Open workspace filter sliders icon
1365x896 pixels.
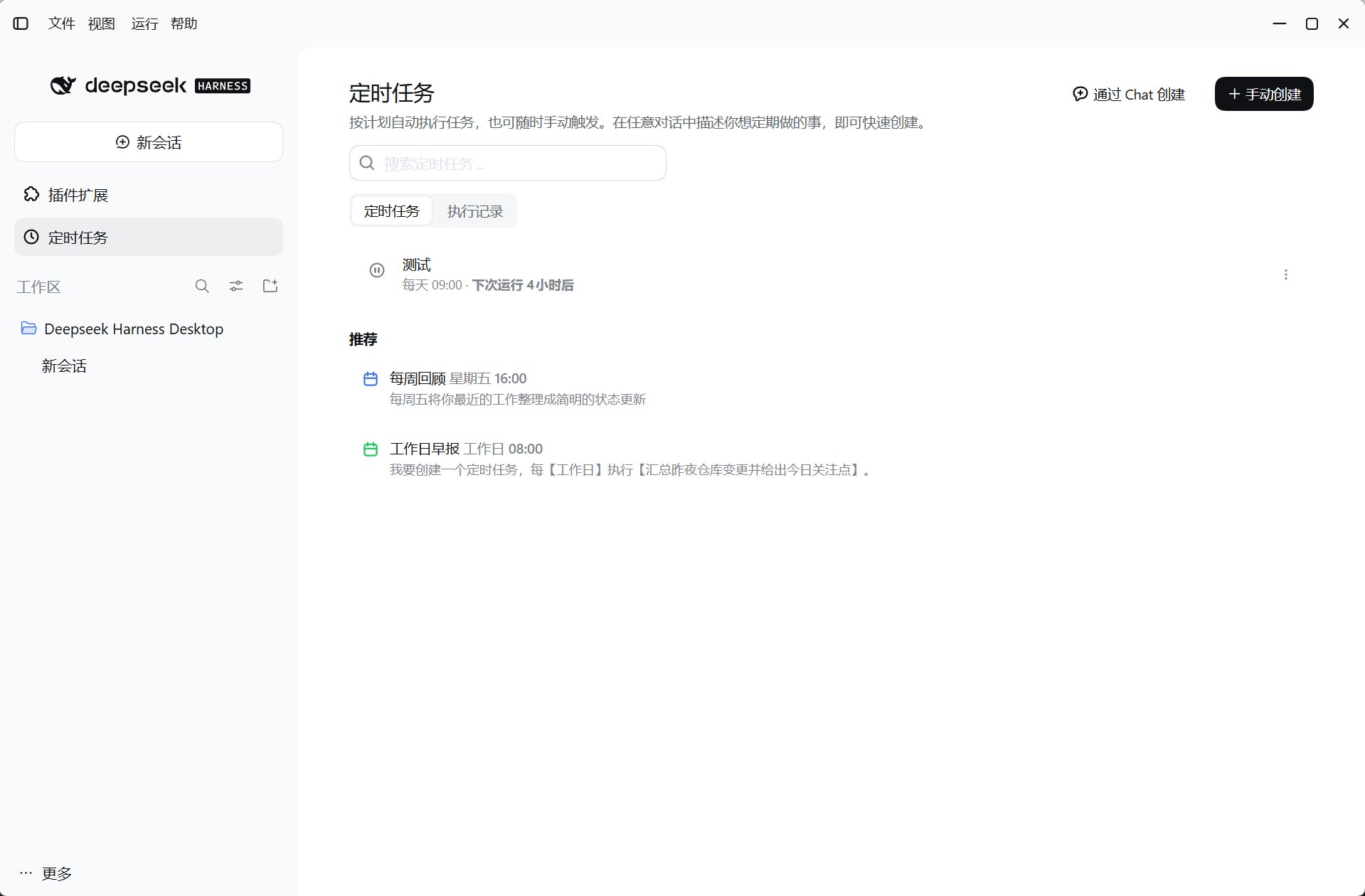236,287
